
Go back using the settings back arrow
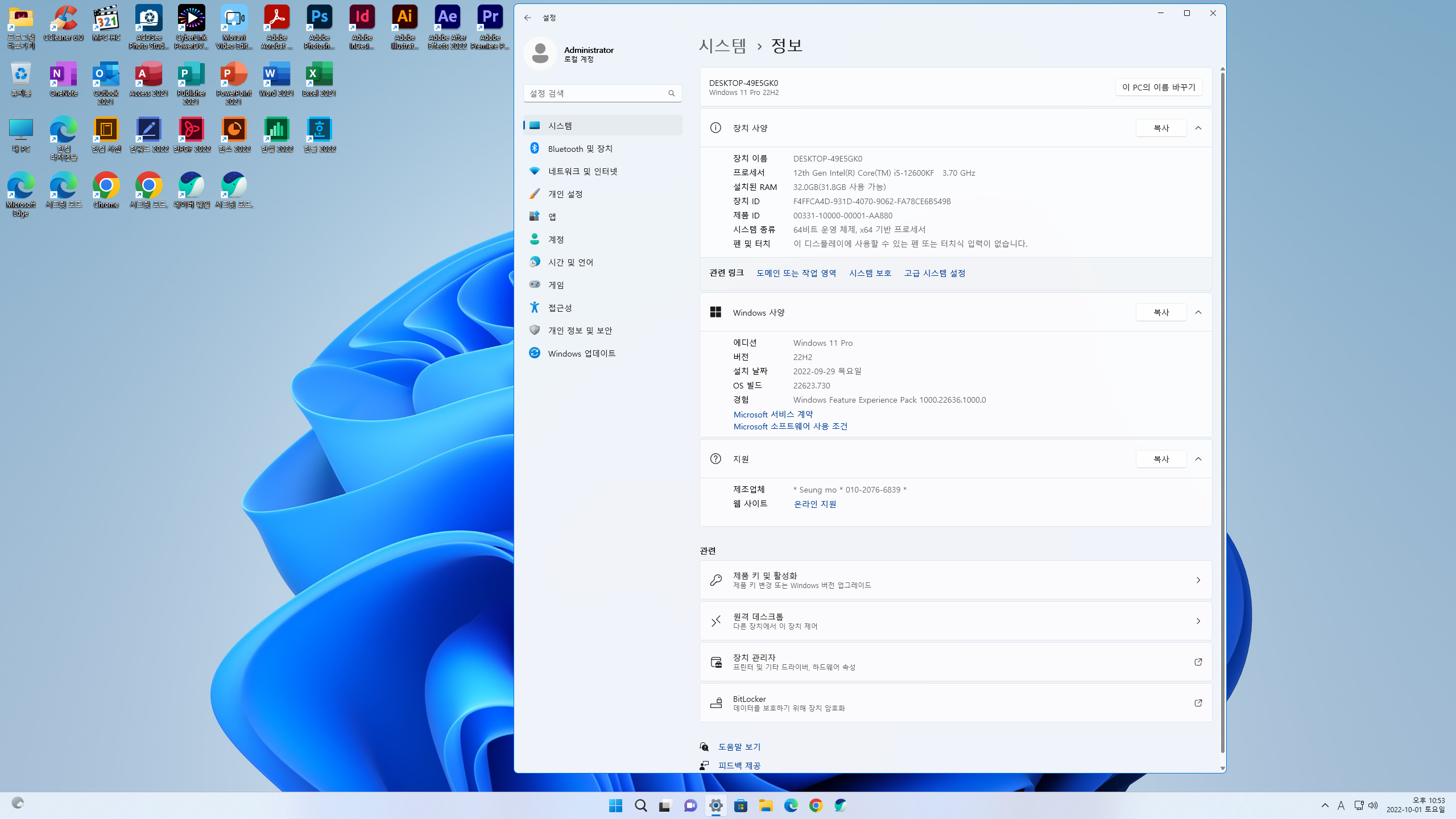(528, 18)
